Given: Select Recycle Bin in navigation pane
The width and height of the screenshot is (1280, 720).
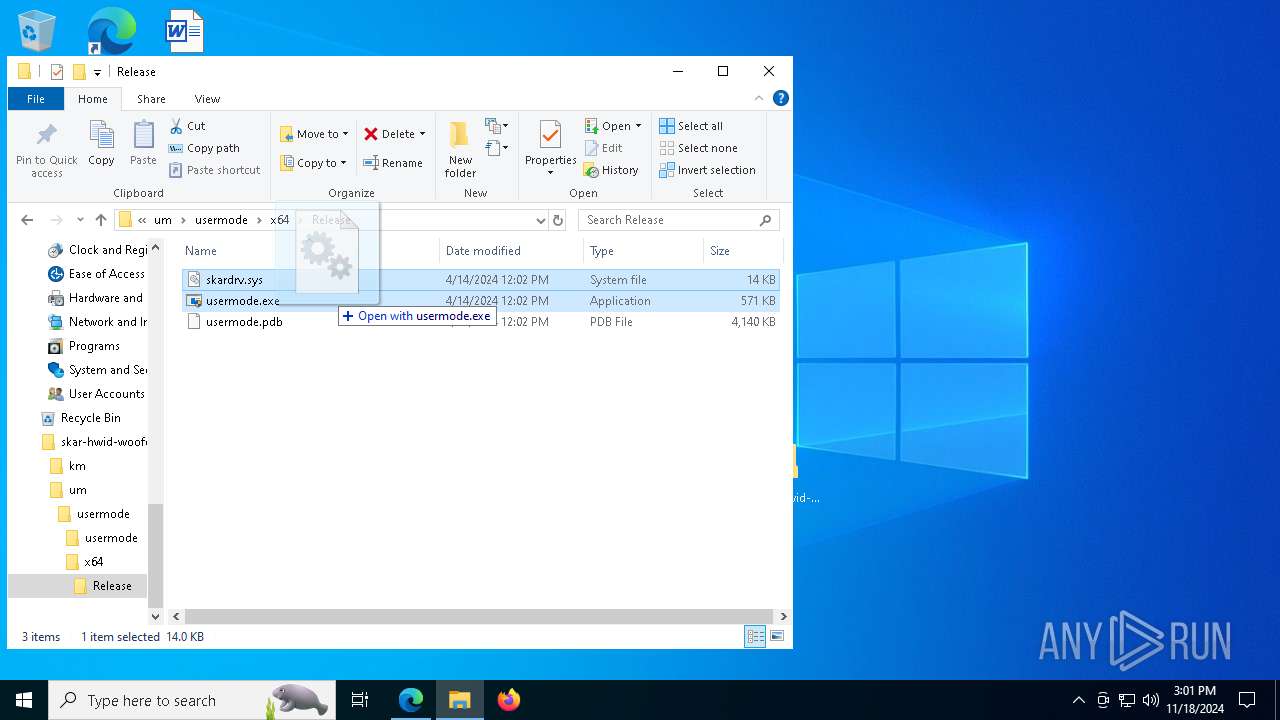Looking at the screenshot, I should coord(81,418).
